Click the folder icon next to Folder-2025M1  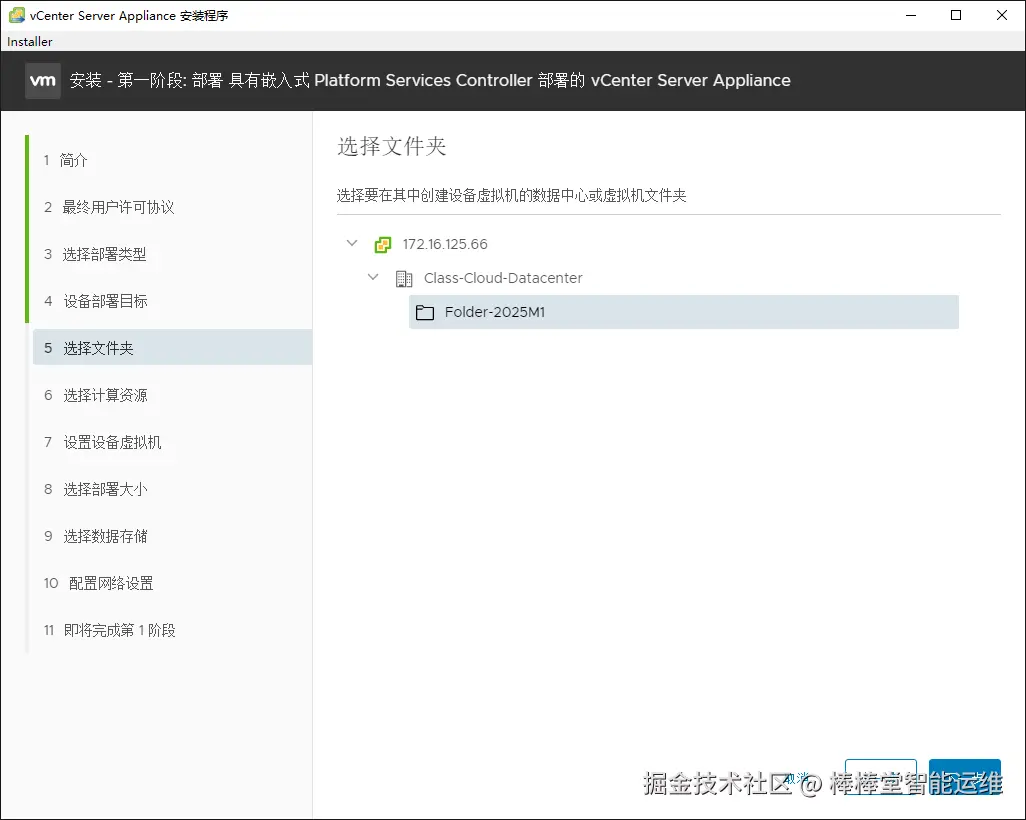tap(425, 312)
